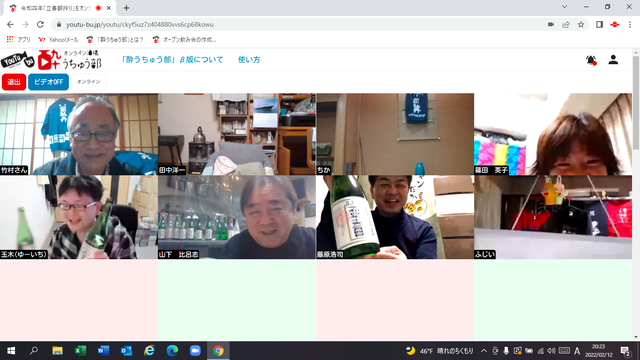Open a new Chrome tab
The image size is (640, 360).
point(126,8)
